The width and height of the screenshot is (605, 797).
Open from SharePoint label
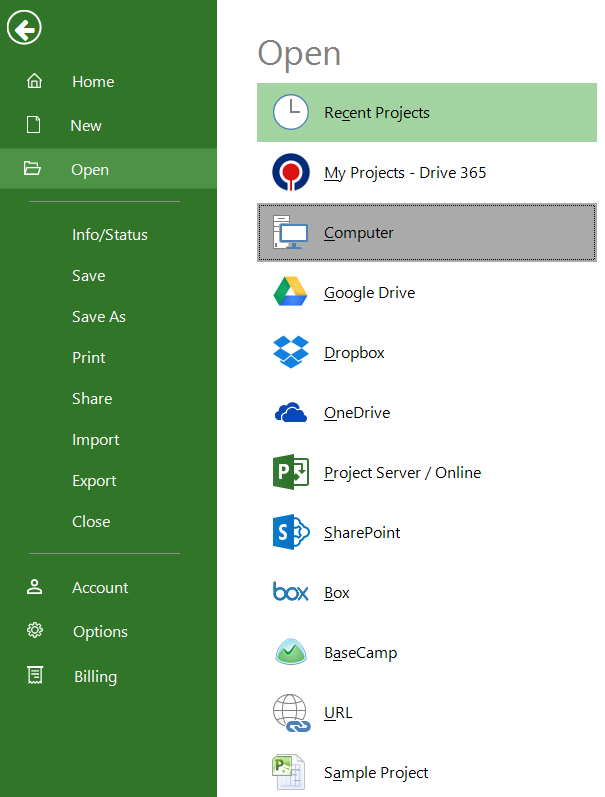click(362, 533)
